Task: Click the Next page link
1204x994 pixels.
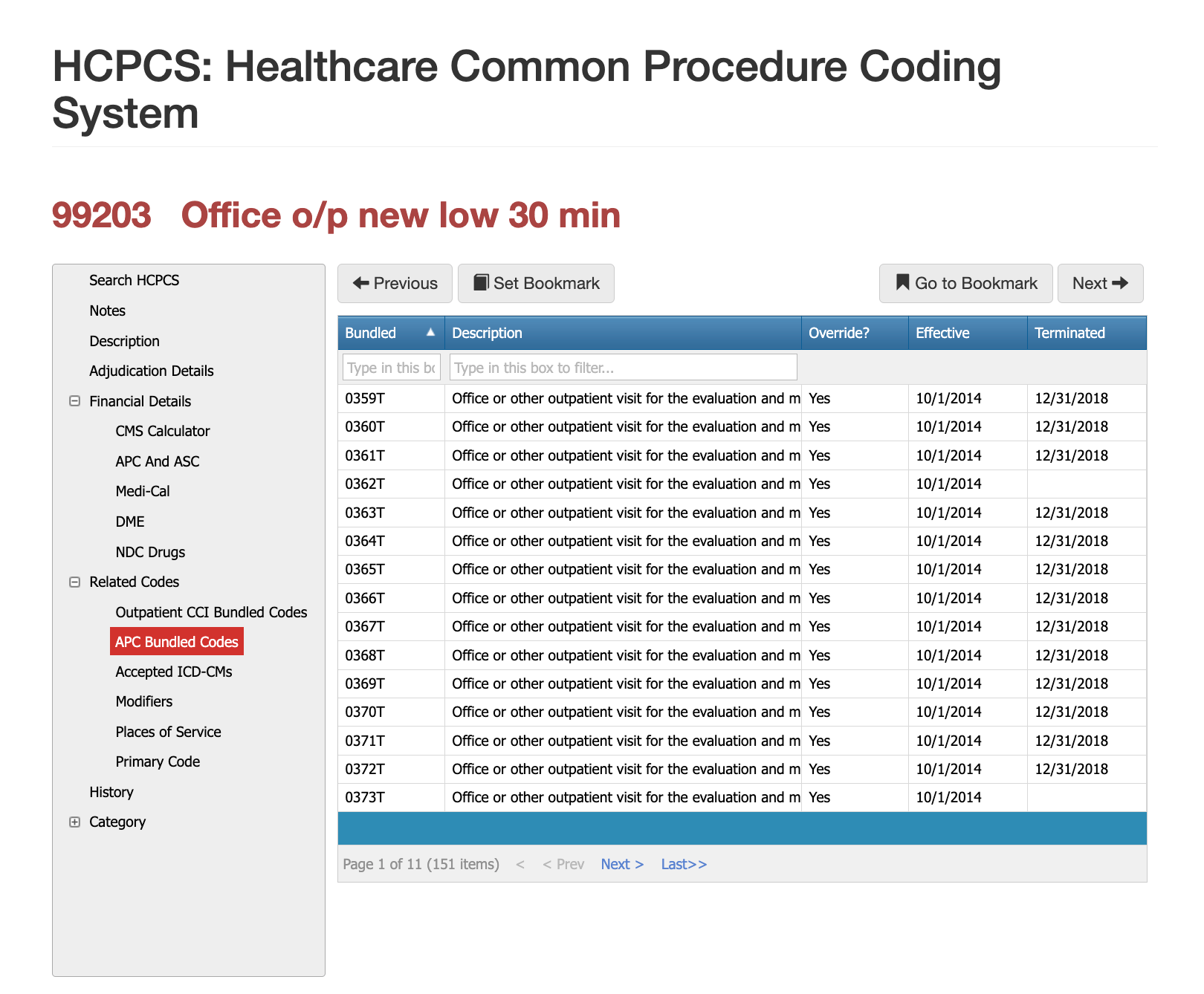Action: 621,864
